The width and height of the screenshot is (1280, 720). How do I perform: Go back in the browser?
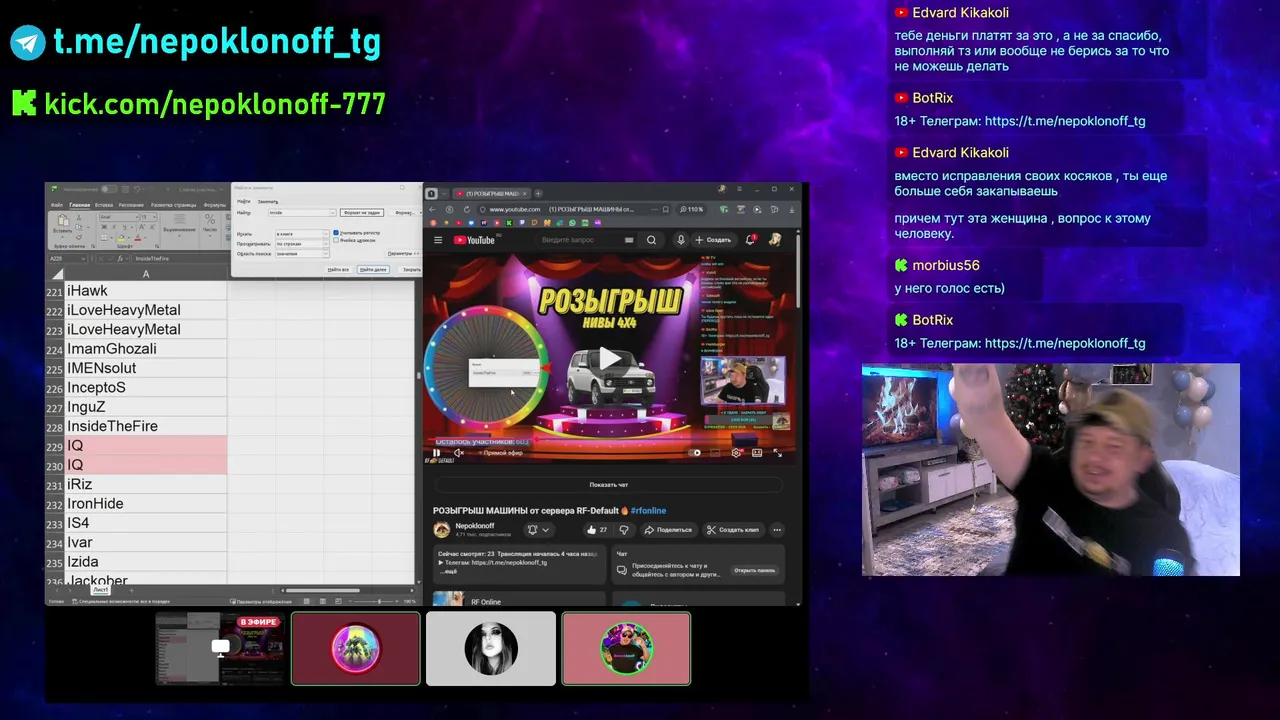pyautogui.click(x=432, y=209)
